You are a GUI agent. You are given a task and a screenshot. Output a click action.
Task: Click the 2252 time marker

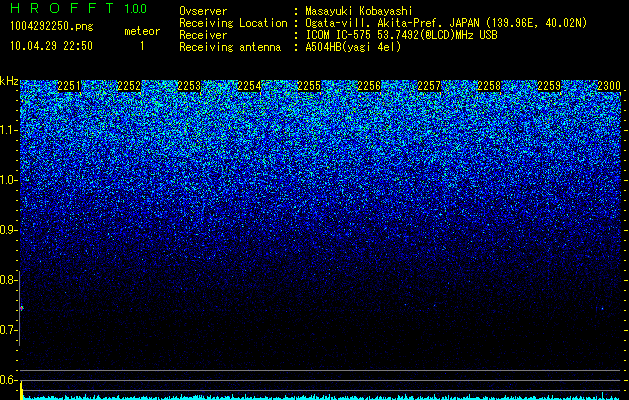click(129, 86)
